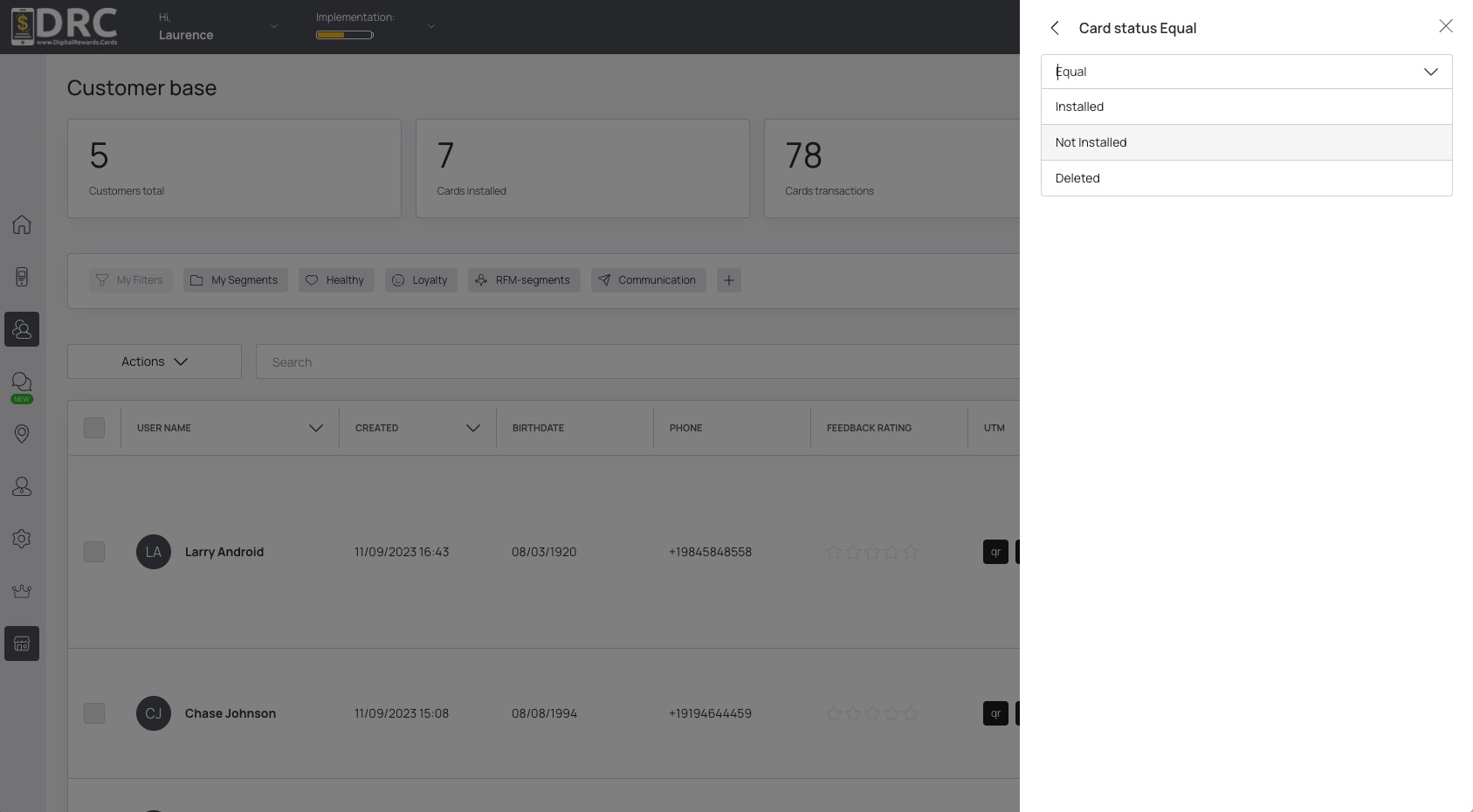Open the Loyalty filter

pos(421,280)
